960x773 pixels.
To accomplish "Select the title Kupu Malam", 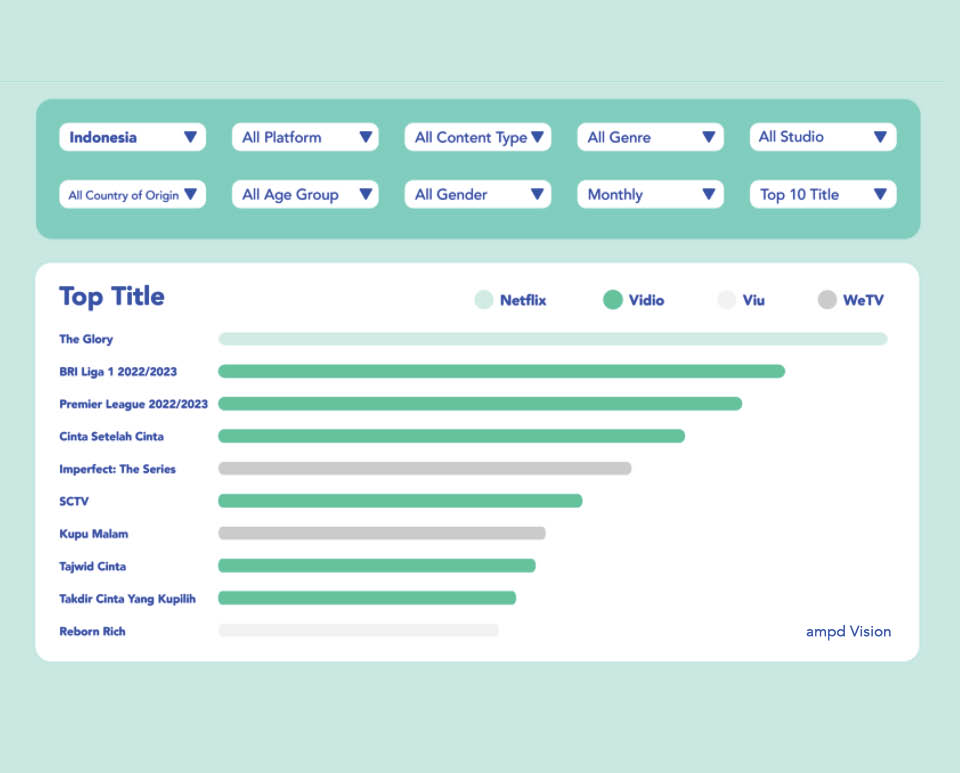I will tap(94, 534).
